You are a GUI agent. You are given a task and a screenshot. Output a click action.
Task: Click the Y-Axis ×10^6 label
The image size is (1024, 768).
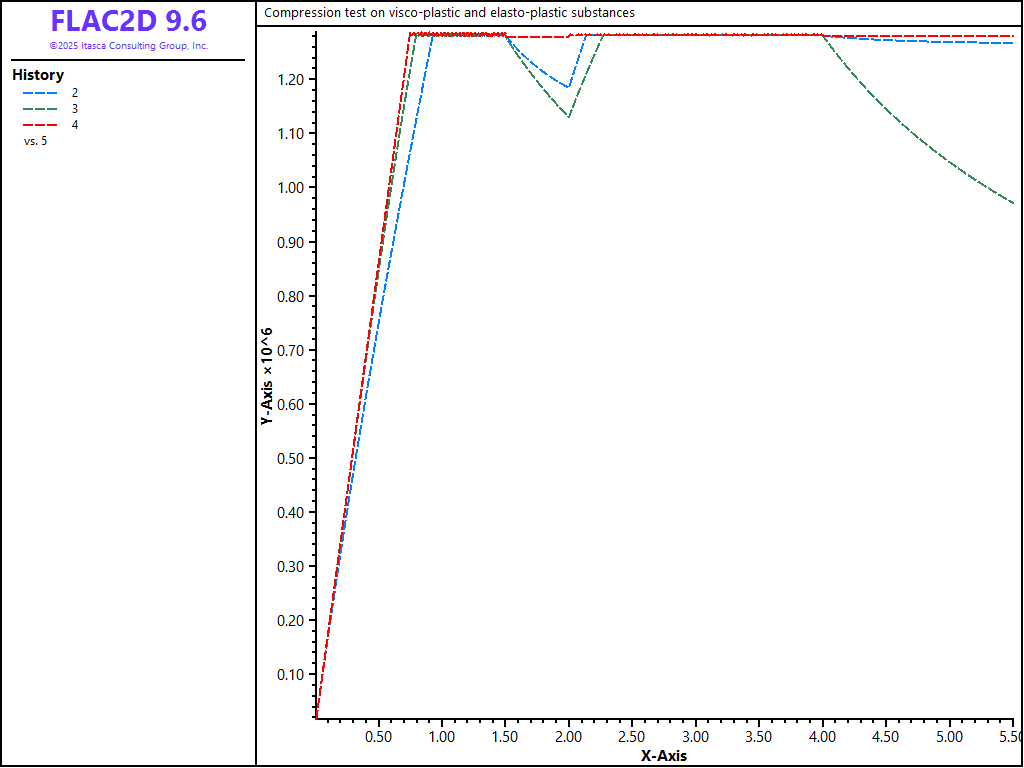(267, 376)
